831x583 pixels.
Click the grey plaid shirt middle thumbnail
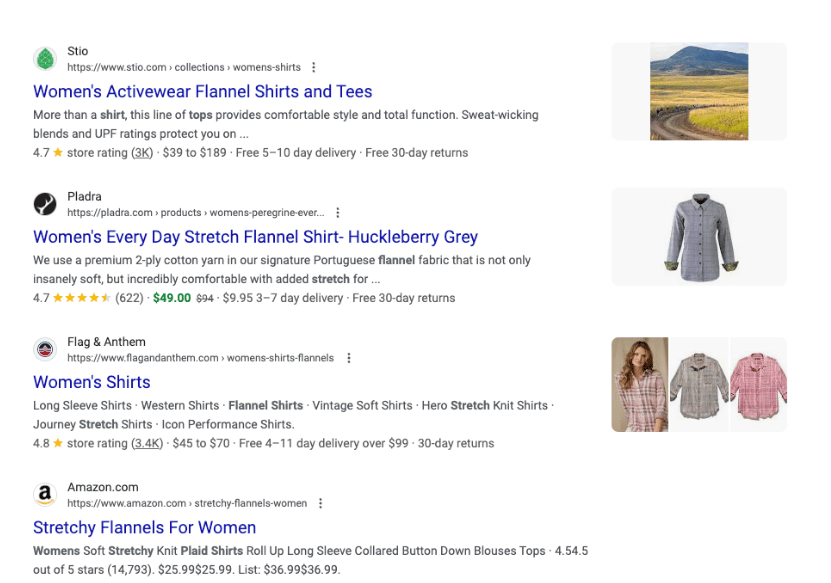(699, 384)
